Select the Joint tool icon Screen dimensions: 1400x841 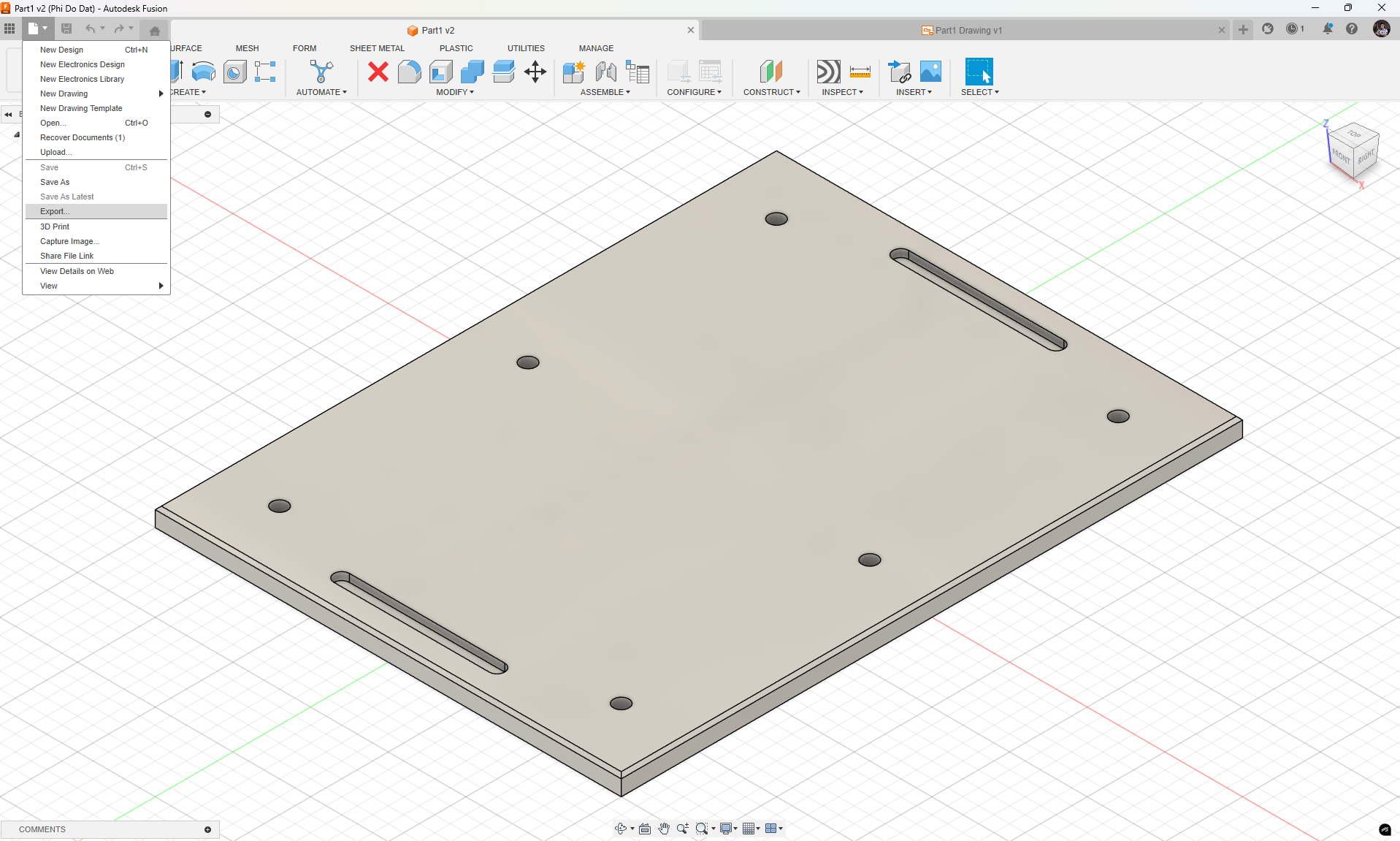[605, 72]
